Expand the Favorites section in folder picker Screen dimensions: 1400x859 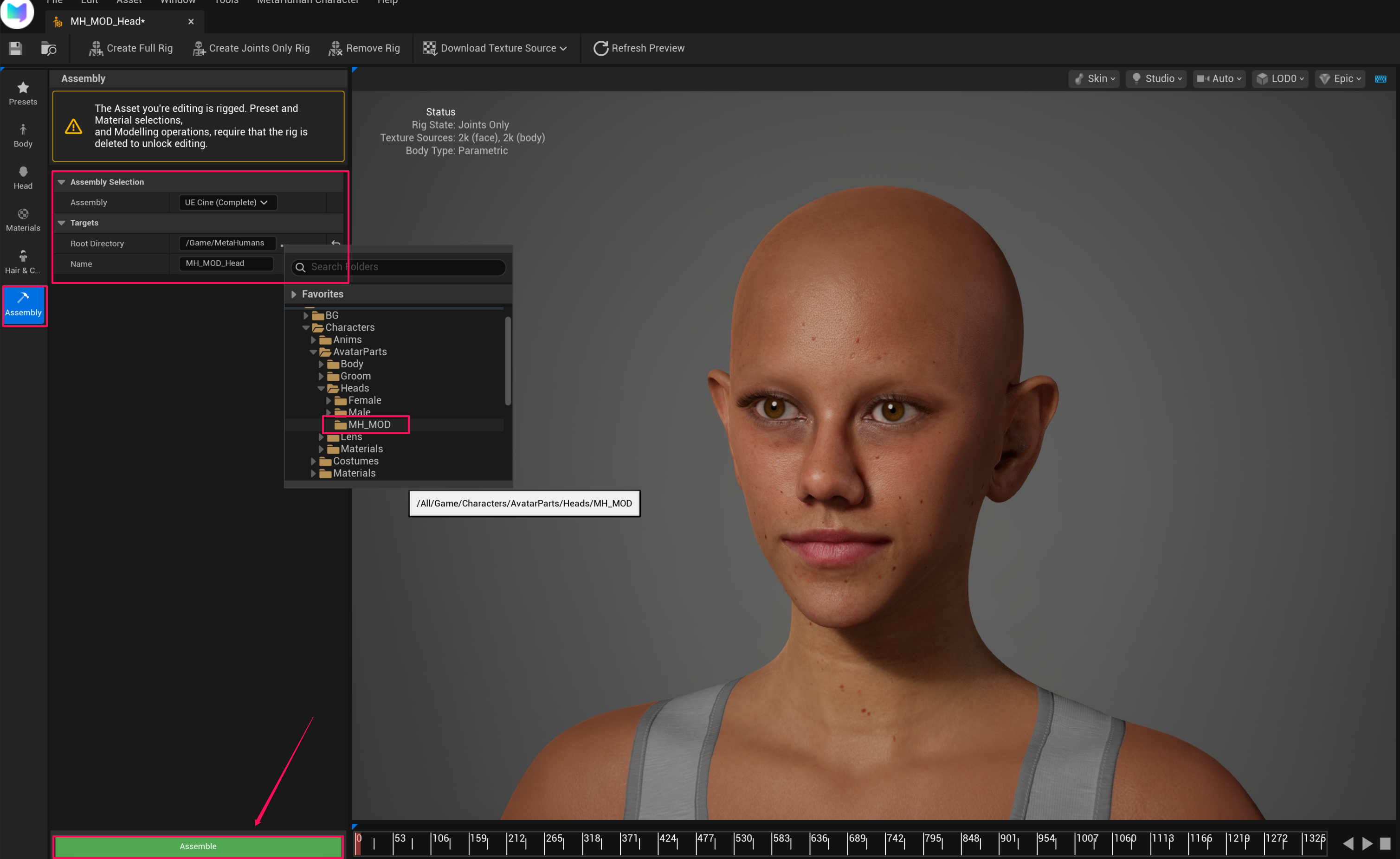pyautogui.click(x=294, y=294)
